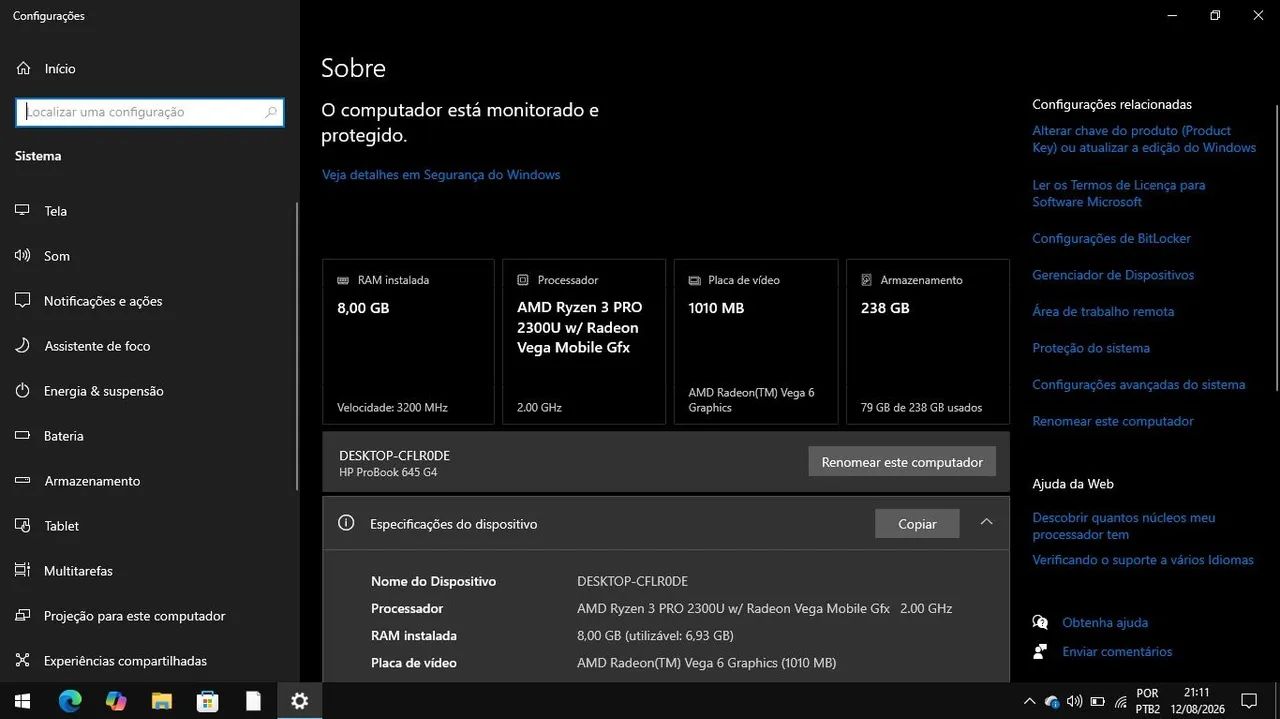Click the Bateria icon in sidebar
Viewport: 1280px width, 719px height.
(x=23, y=436)
